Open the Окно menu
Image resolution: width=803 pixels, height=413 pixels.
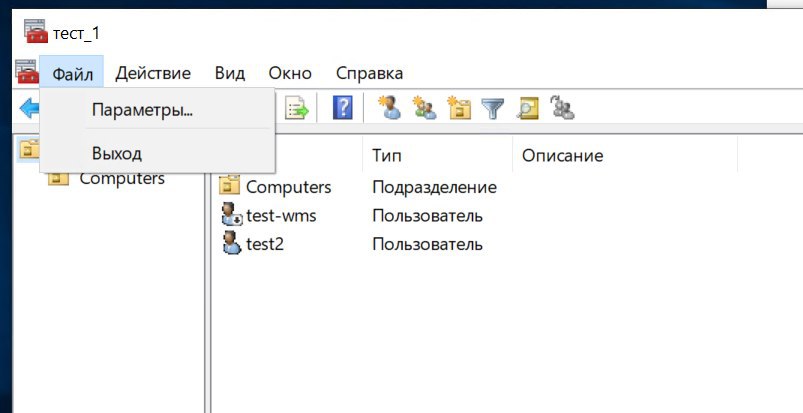(x=290, y=73)
